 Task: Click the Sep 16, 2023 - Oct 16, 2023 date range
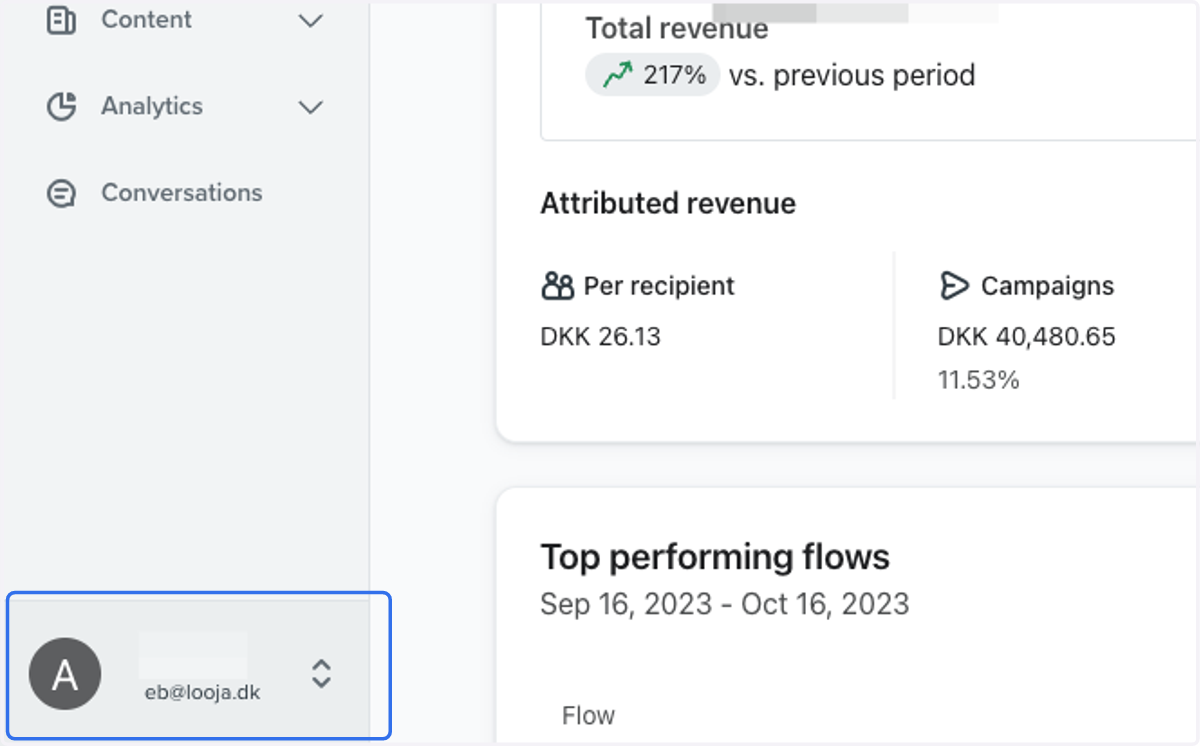[725, 604]
